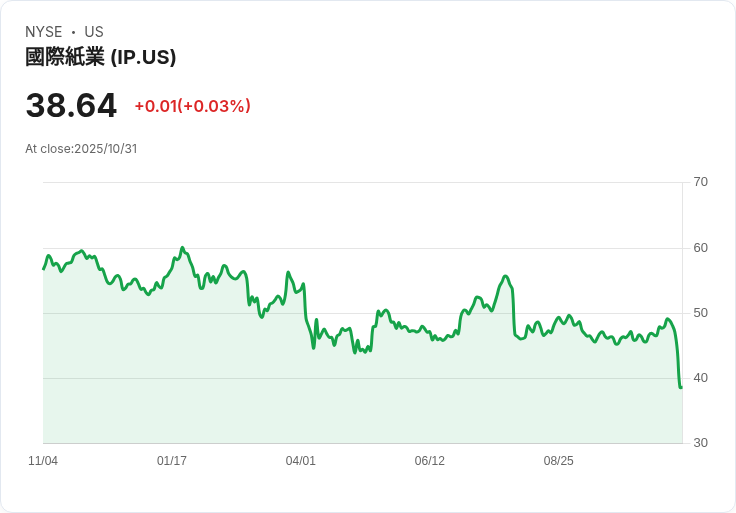Click the 國際紙業 (IP.US) stock title
Image resolution: width=736 pixels, height=513 pixels.
100,57
